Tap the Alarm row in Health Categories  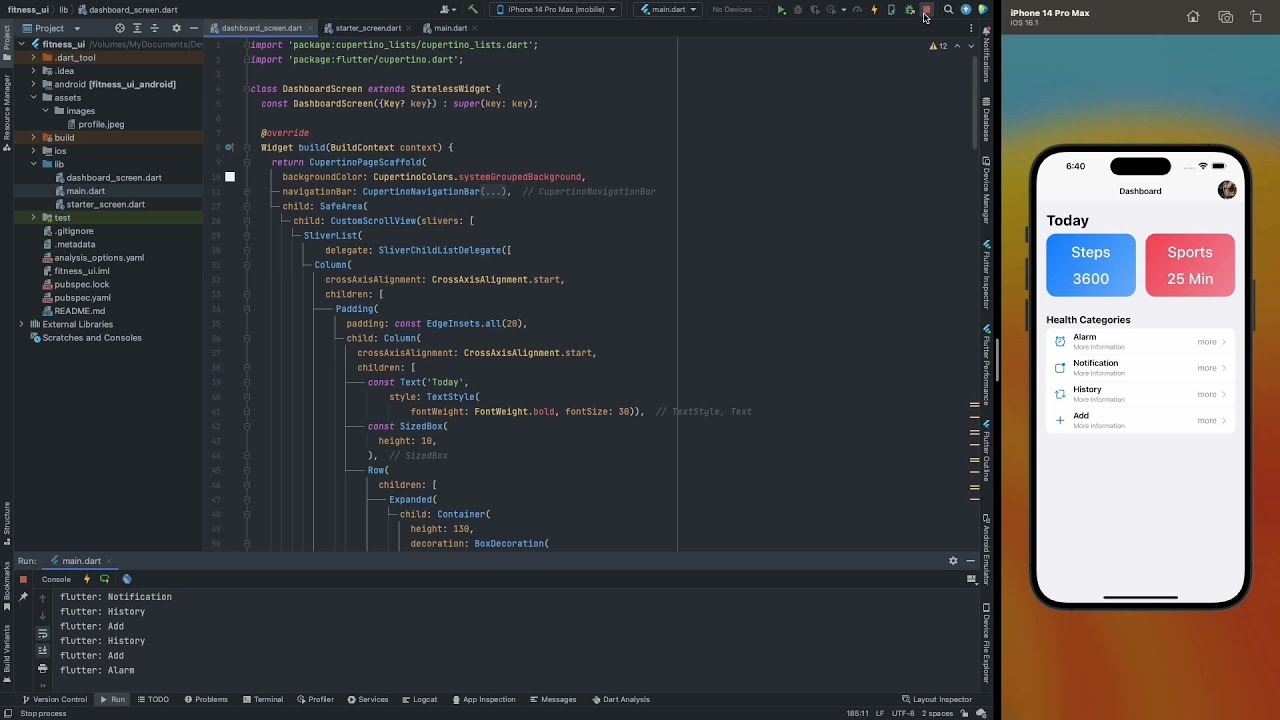pos(1140,341)
